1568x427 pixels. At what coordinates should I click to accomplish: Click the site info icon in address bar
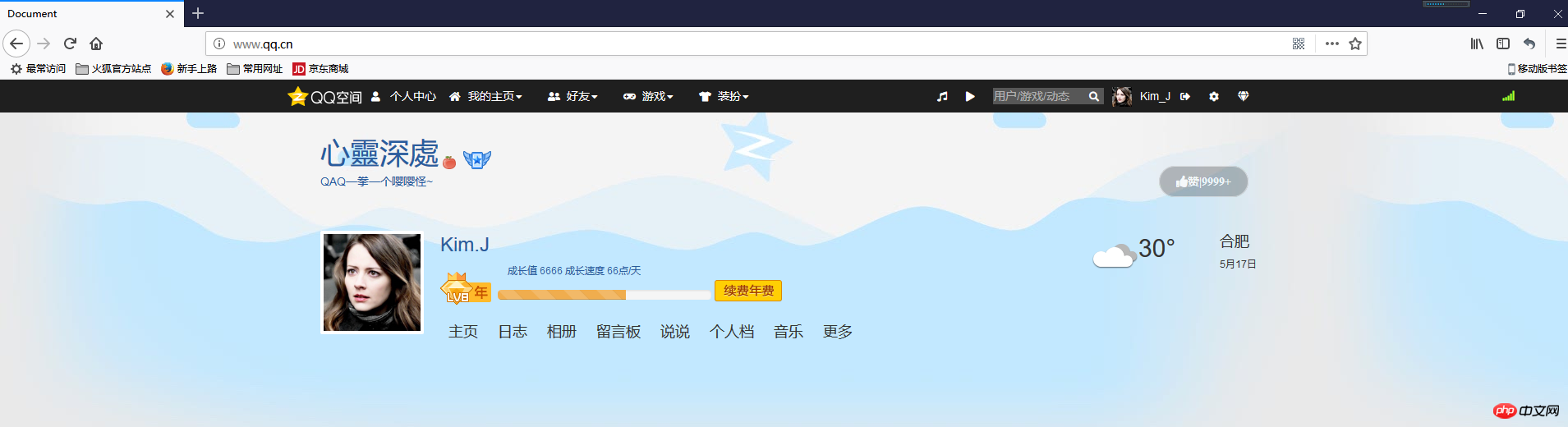[x=219, y=44]
